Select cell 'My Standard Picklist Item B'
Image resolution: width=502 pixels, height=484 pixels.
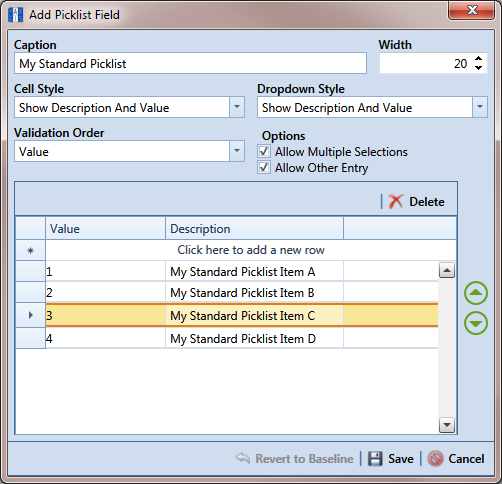(x=254, y=292)
